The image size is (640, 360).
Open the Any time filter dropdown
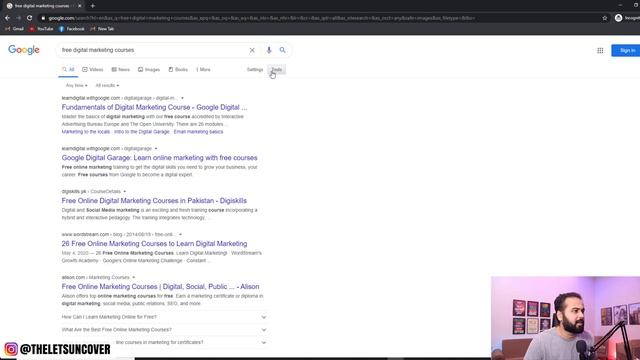pyautogui.click(x=77, y=85)
